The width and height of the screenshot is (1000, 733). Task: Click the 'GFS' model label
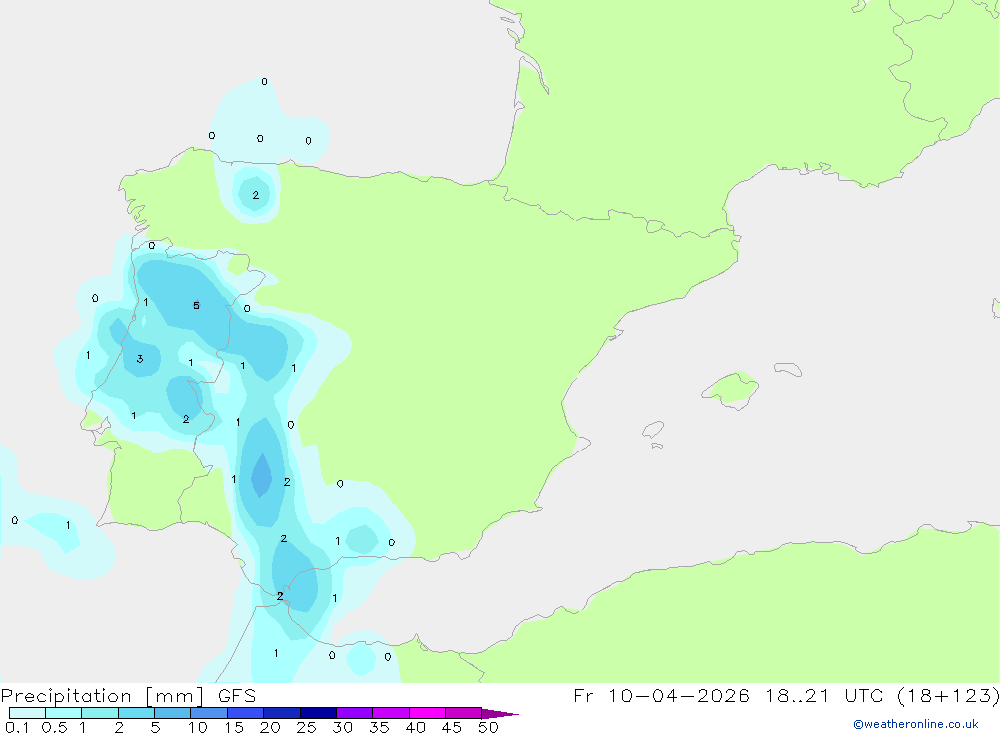point(237,696)
